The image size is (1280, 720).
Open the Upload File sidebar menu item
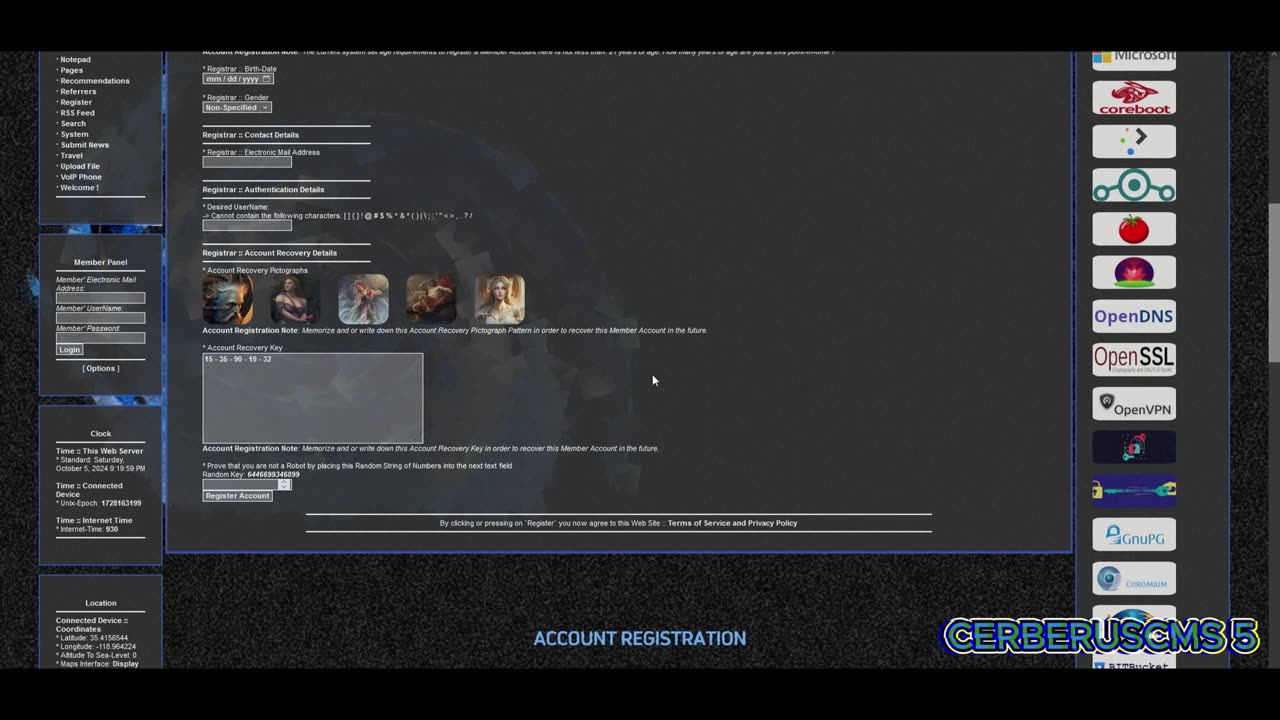click(80, 166)
